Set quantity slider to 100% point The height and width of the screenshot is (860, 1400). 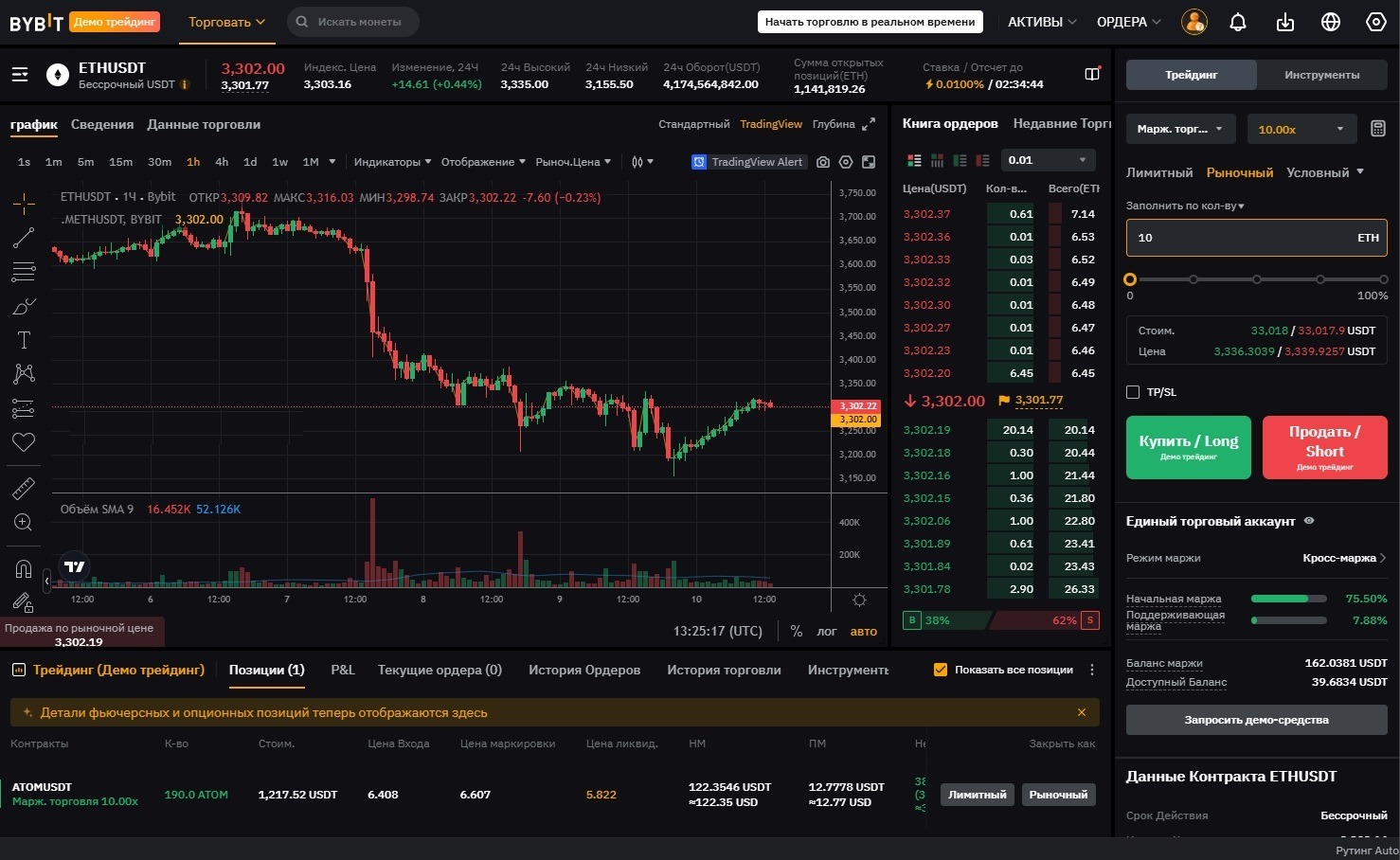(1384, 279)
